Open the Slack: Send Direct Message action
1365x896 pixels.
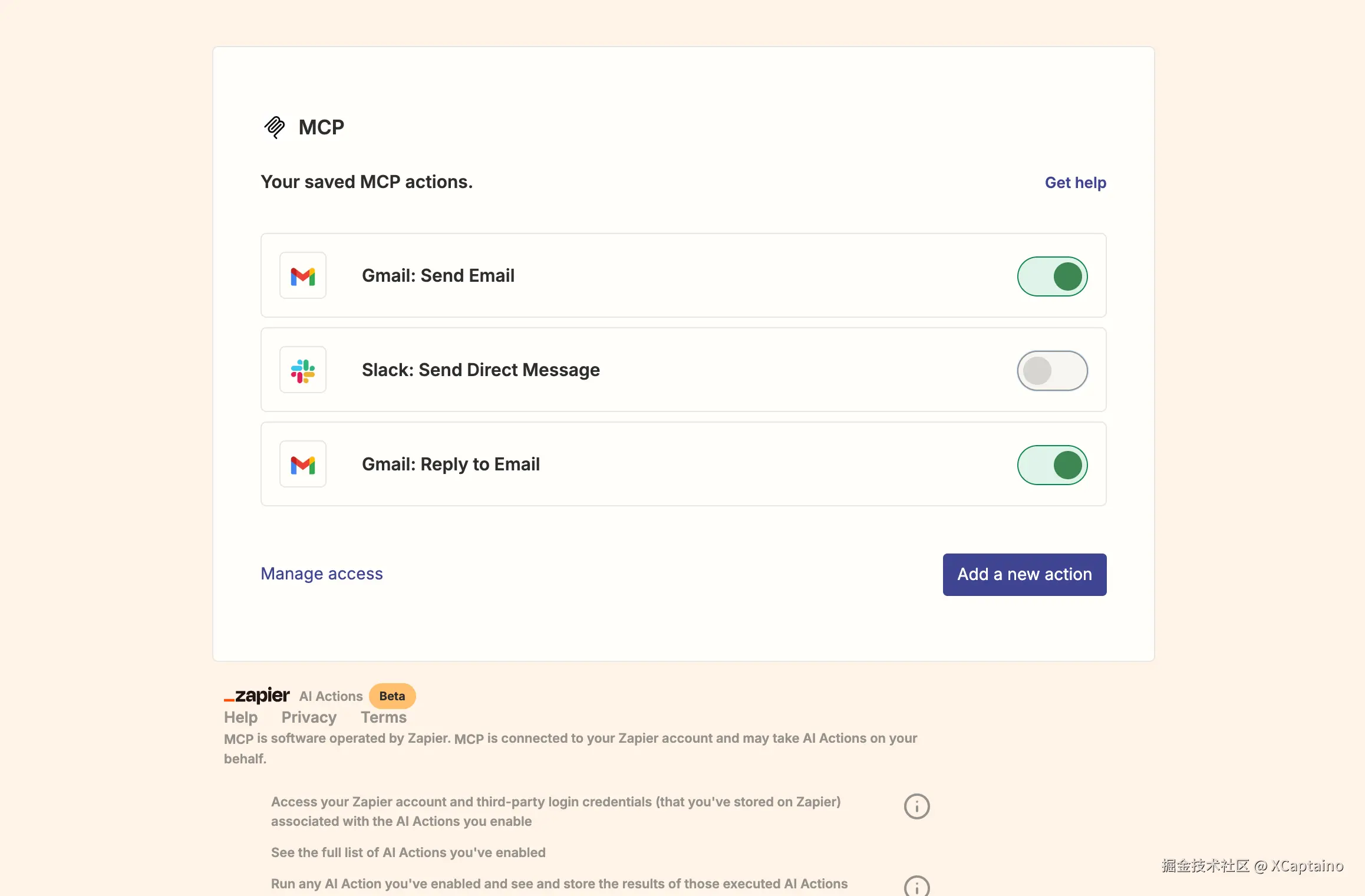coord(480,370)
